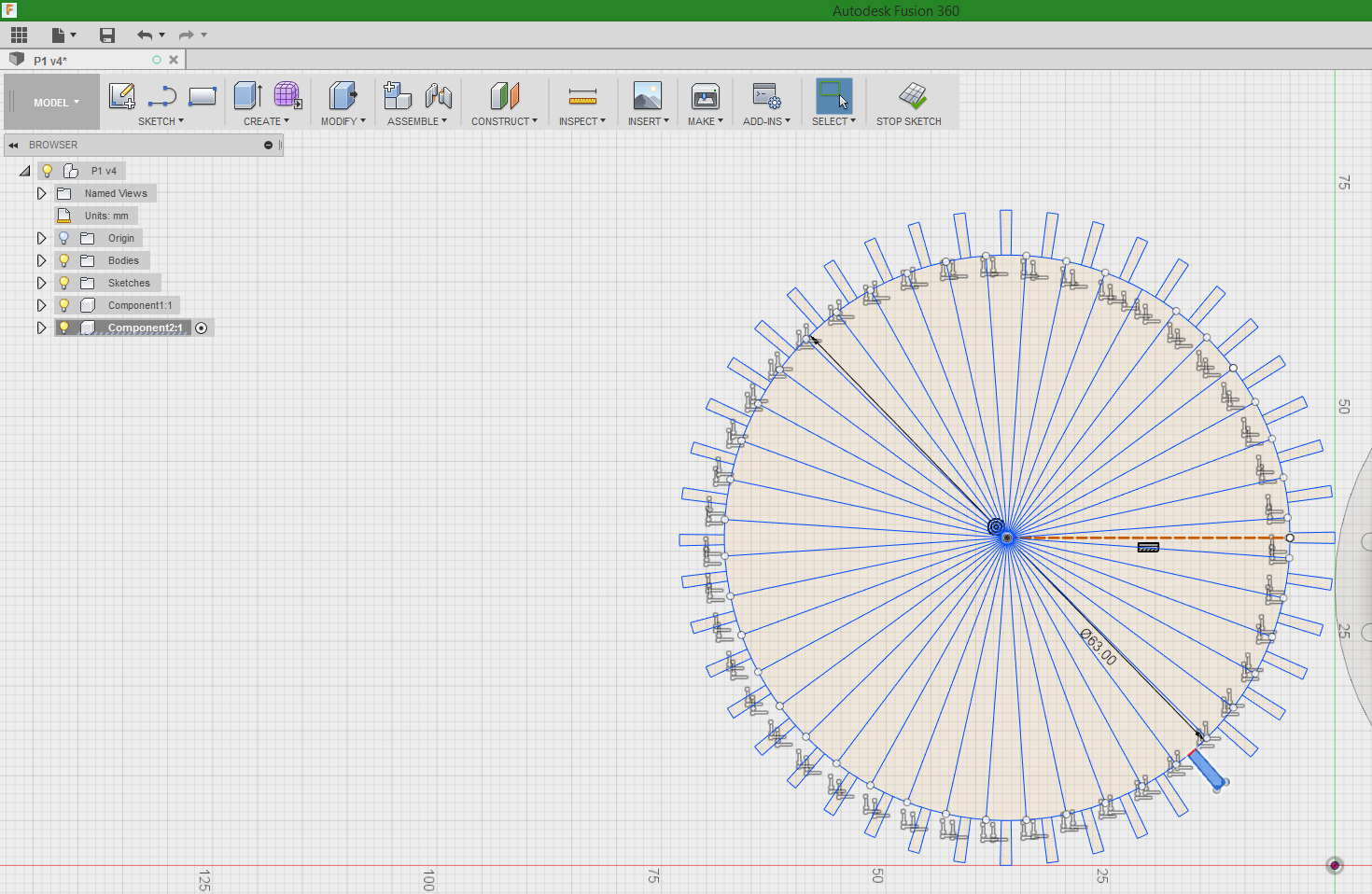Redo the last action
Image resolution: width=1372 pixels, height=894 pixels.
tap(187, 35)
